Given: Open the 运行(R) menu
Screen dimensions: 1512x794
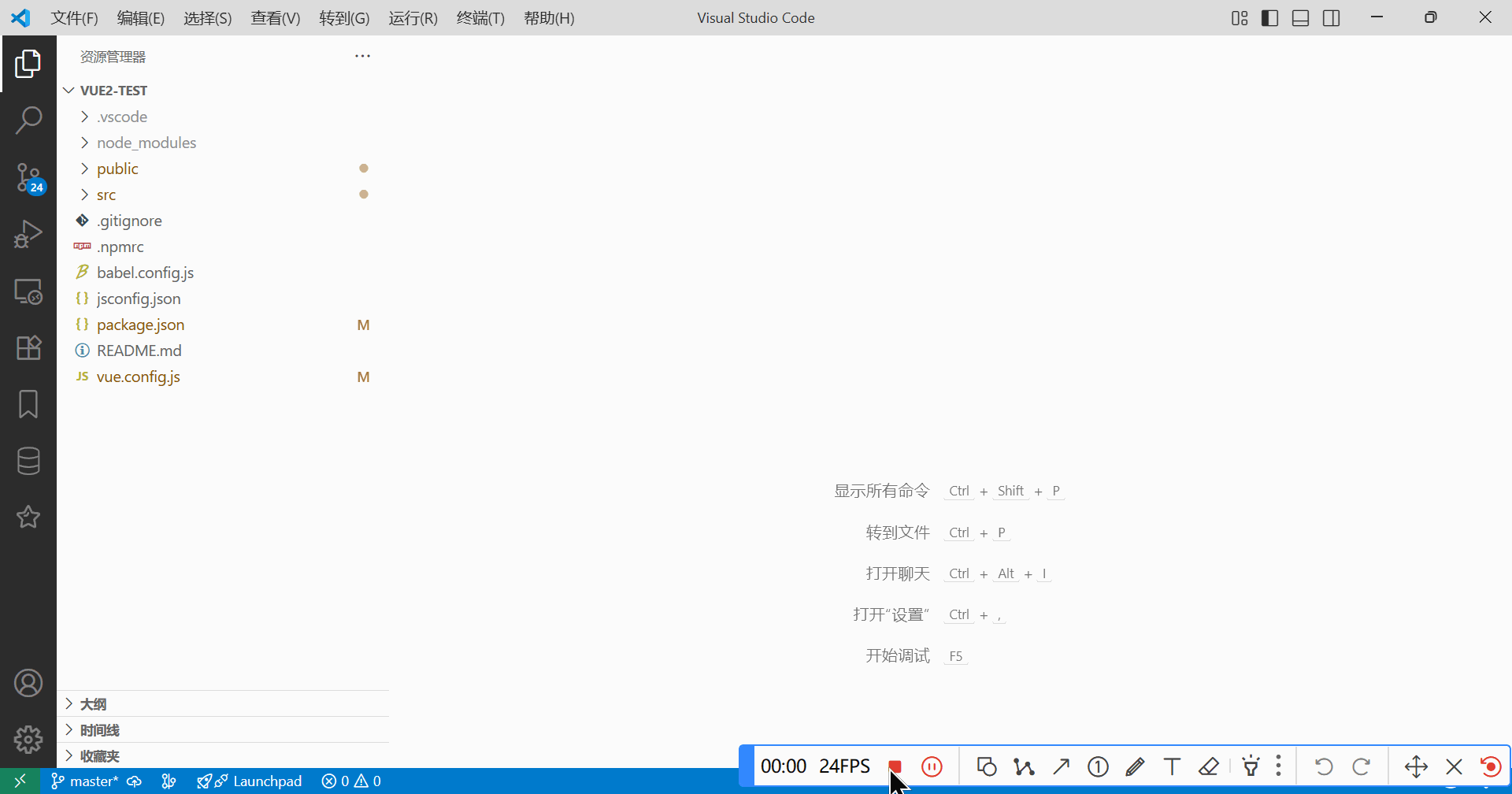Looking at the screenshot, I should click(x=413, y=18).
